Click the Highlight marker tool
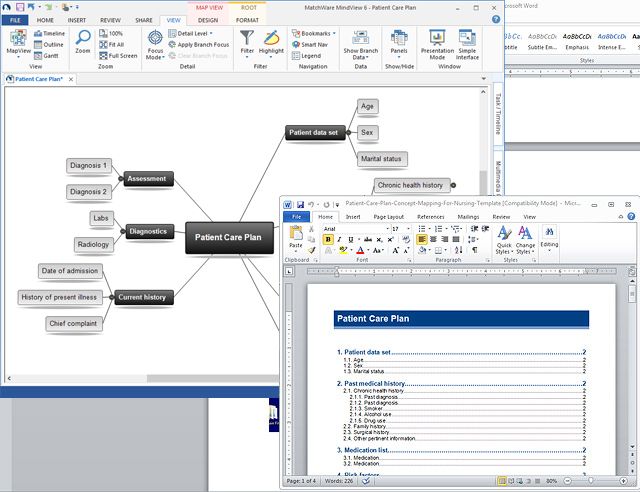Image resolution: width=640 pixels, height=492 pixels. pos(271,42)
